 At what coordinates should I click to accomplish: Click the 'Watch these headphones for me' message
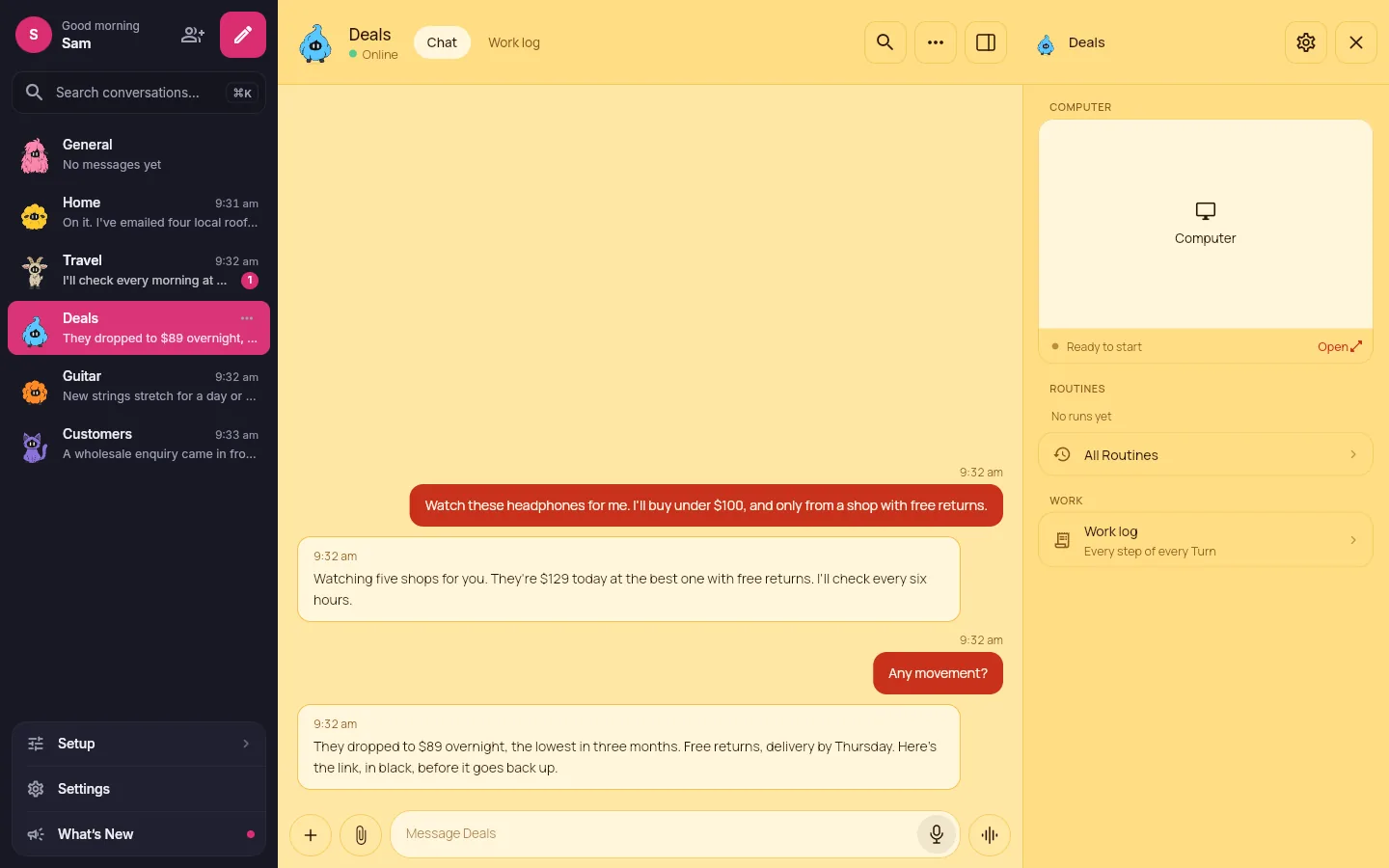[x=706, y=505]
